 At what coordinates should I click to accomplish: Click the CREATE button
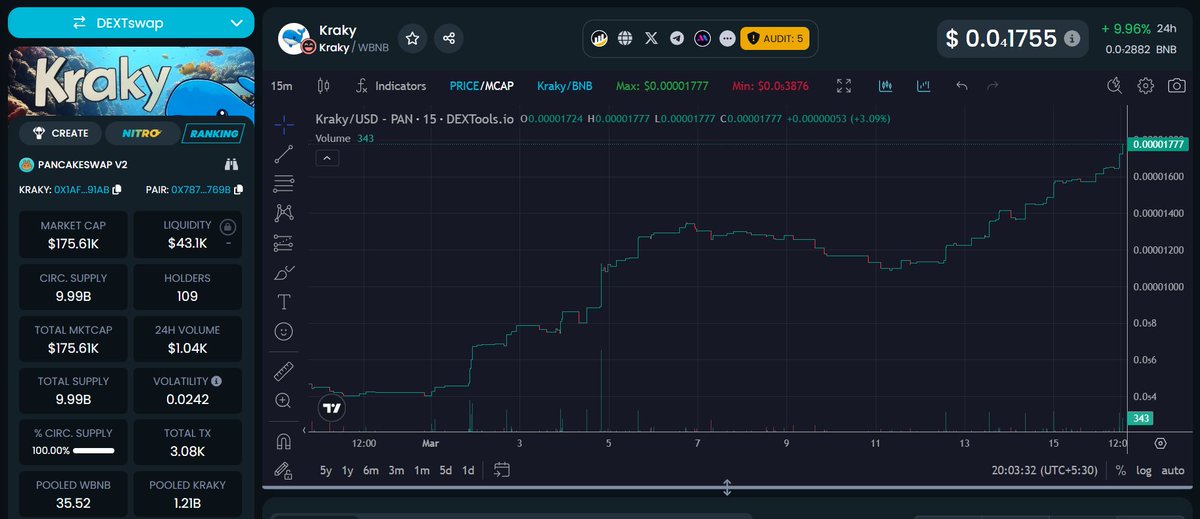click(x=60, y=133)
